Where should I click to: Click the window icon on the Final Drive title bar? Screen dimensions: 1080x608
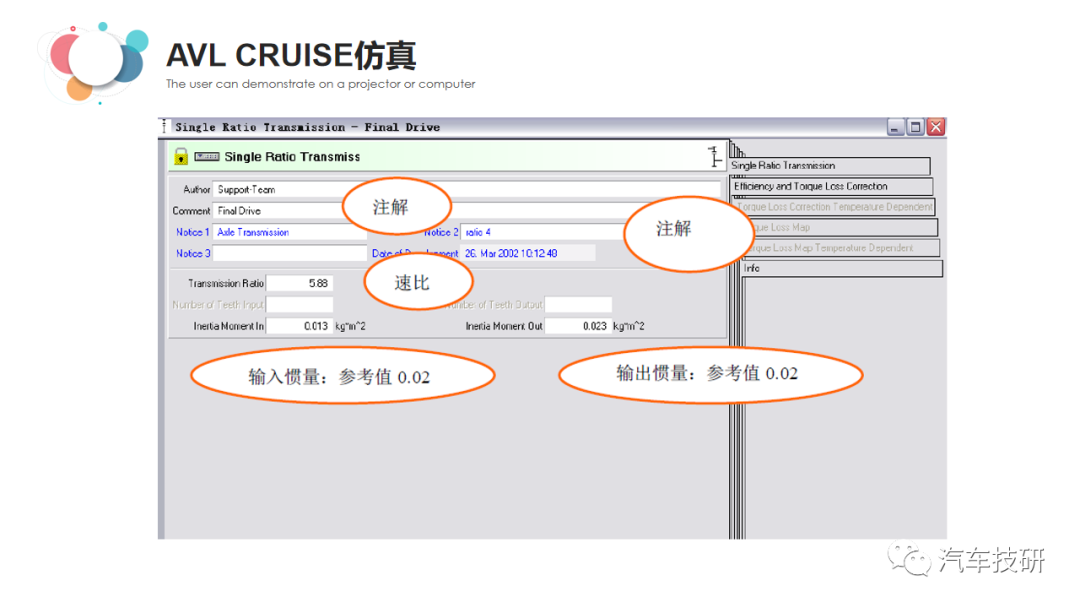tap(913, 127)
